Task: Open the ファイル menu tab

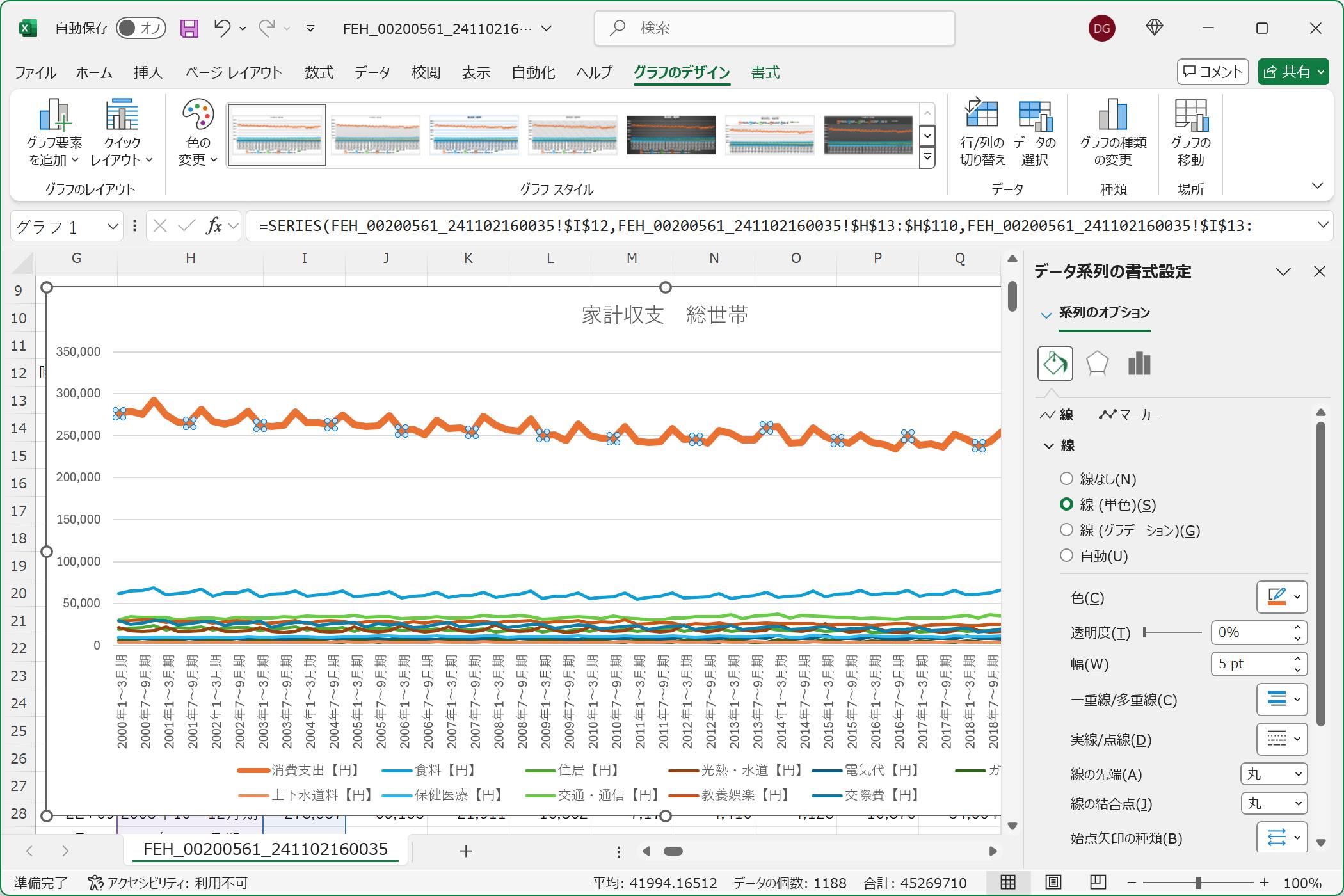Action: [x=36, y=72]
